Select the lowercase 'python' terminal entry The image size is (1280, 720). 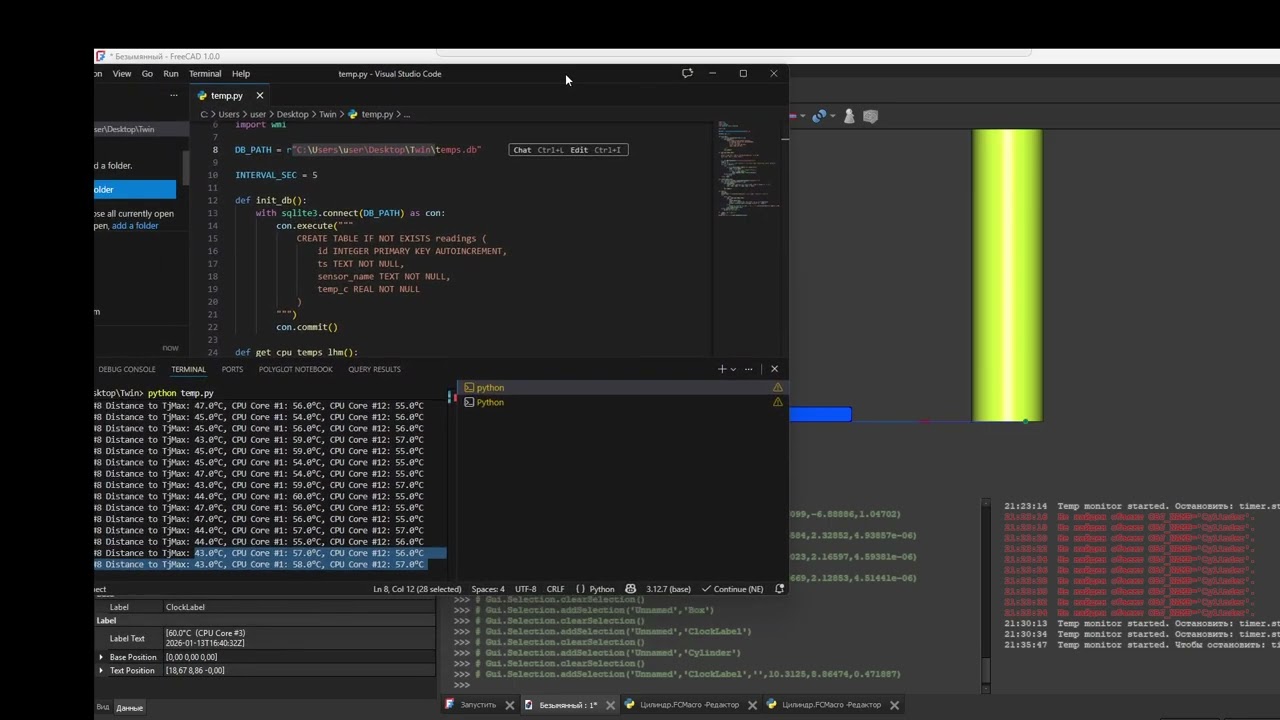[620, 388]
